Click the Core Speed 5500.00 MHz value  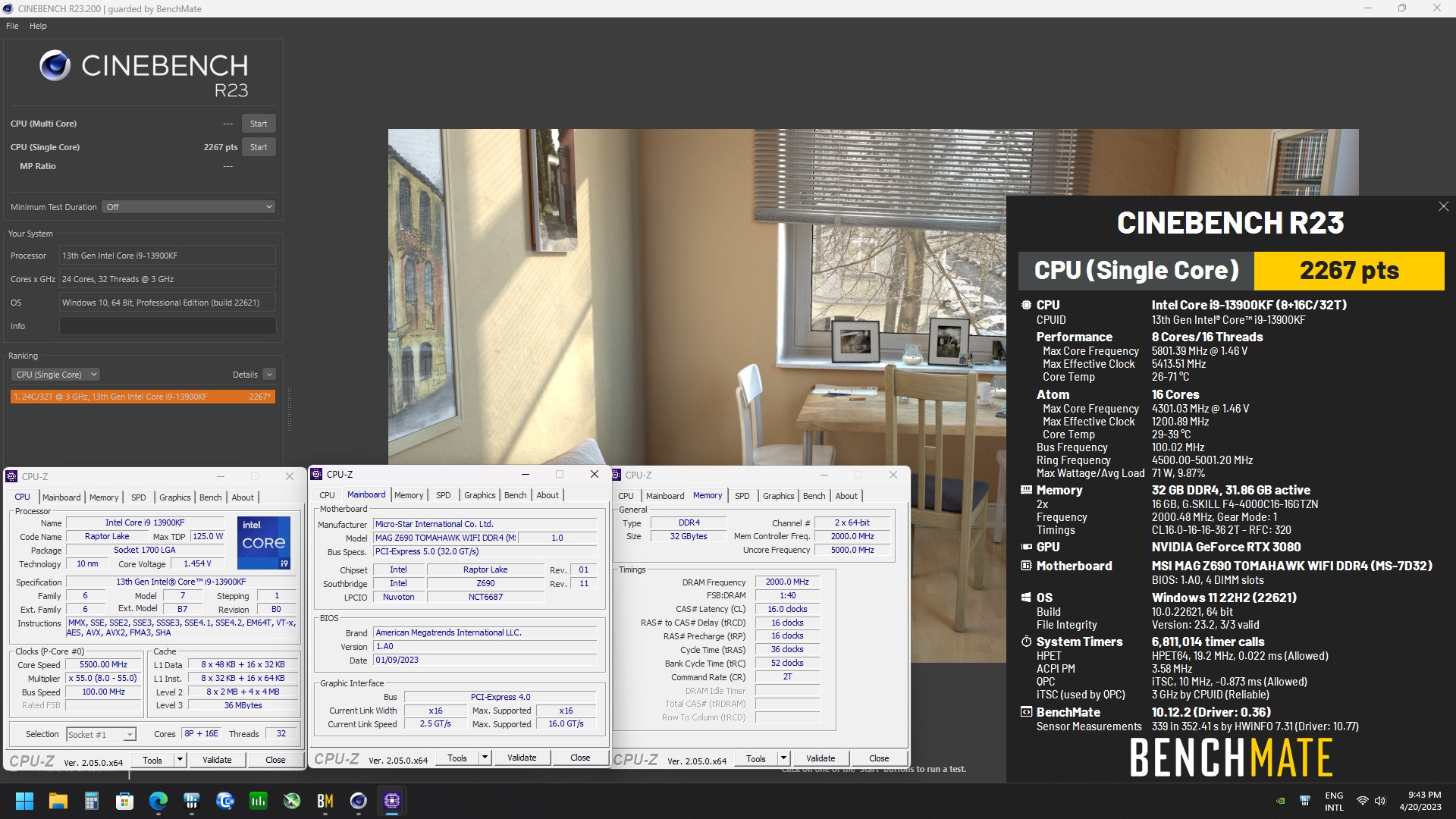[x=103, y=664]
